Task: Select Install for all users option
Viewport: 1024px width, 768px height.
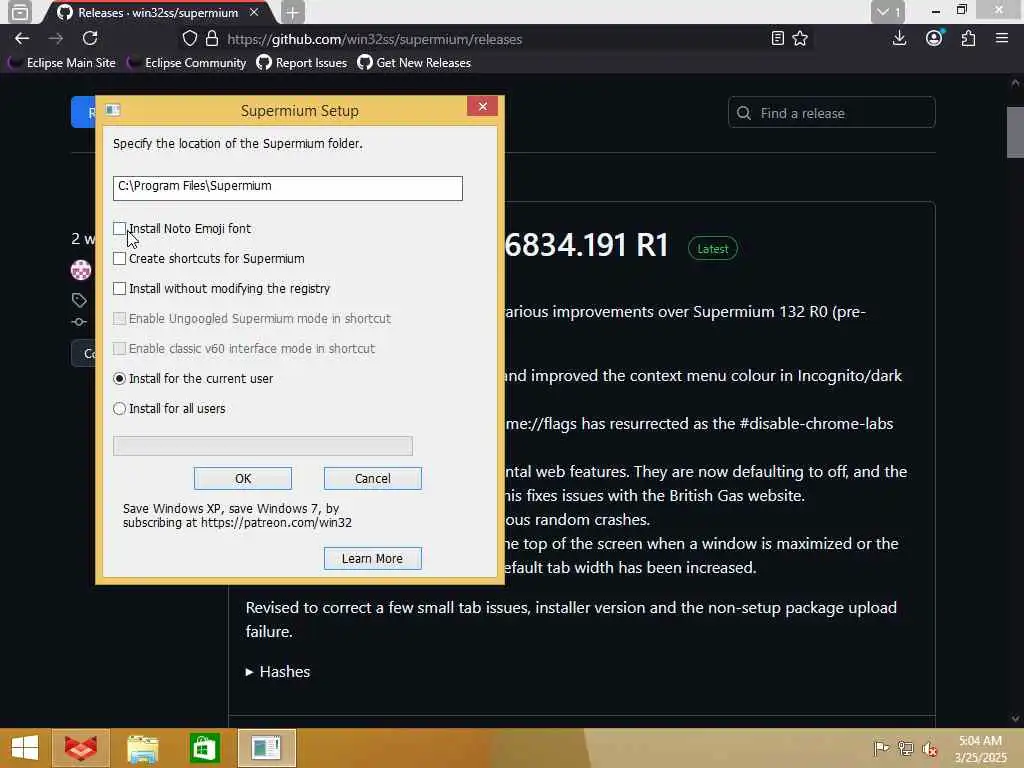Action: click(x=120, y=409)
